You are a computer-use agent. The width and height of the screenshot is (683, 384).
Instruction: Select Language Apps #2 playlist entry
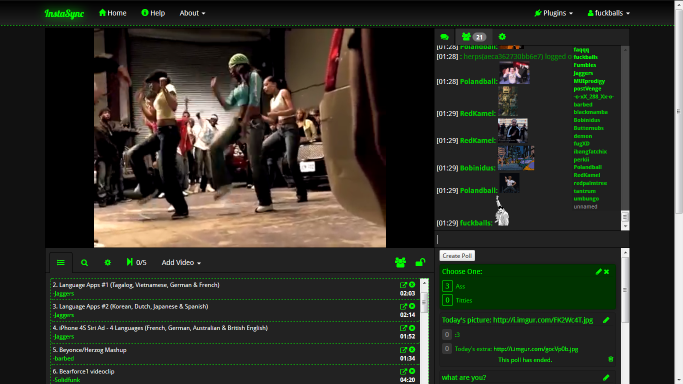point(235,310)
